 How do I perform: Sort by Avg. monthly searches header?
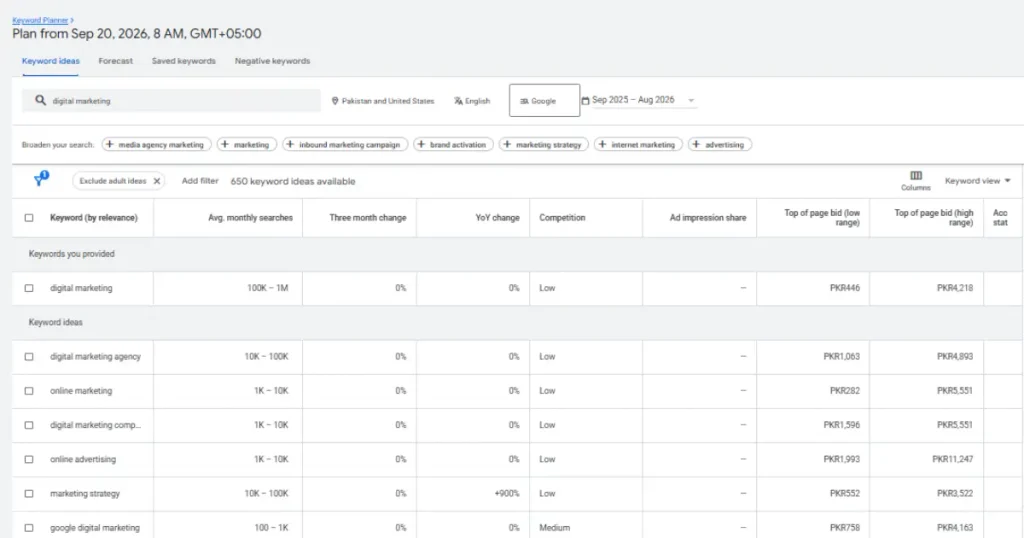(250, 217)
